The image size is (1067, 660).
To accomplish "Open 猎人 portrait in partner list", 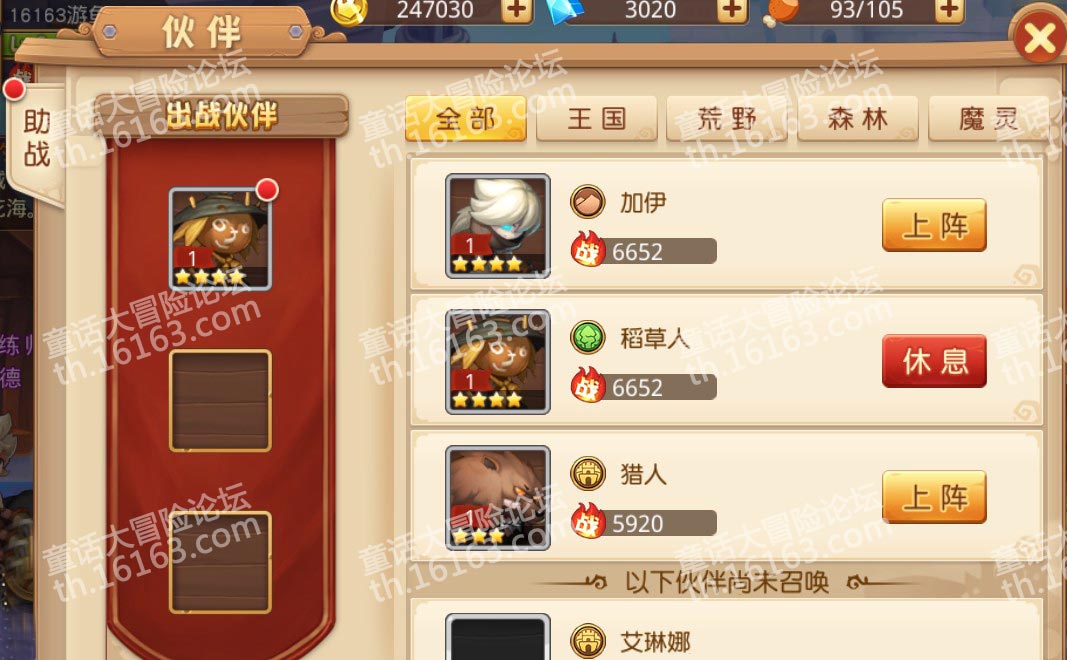I will (x=497, y=498).
